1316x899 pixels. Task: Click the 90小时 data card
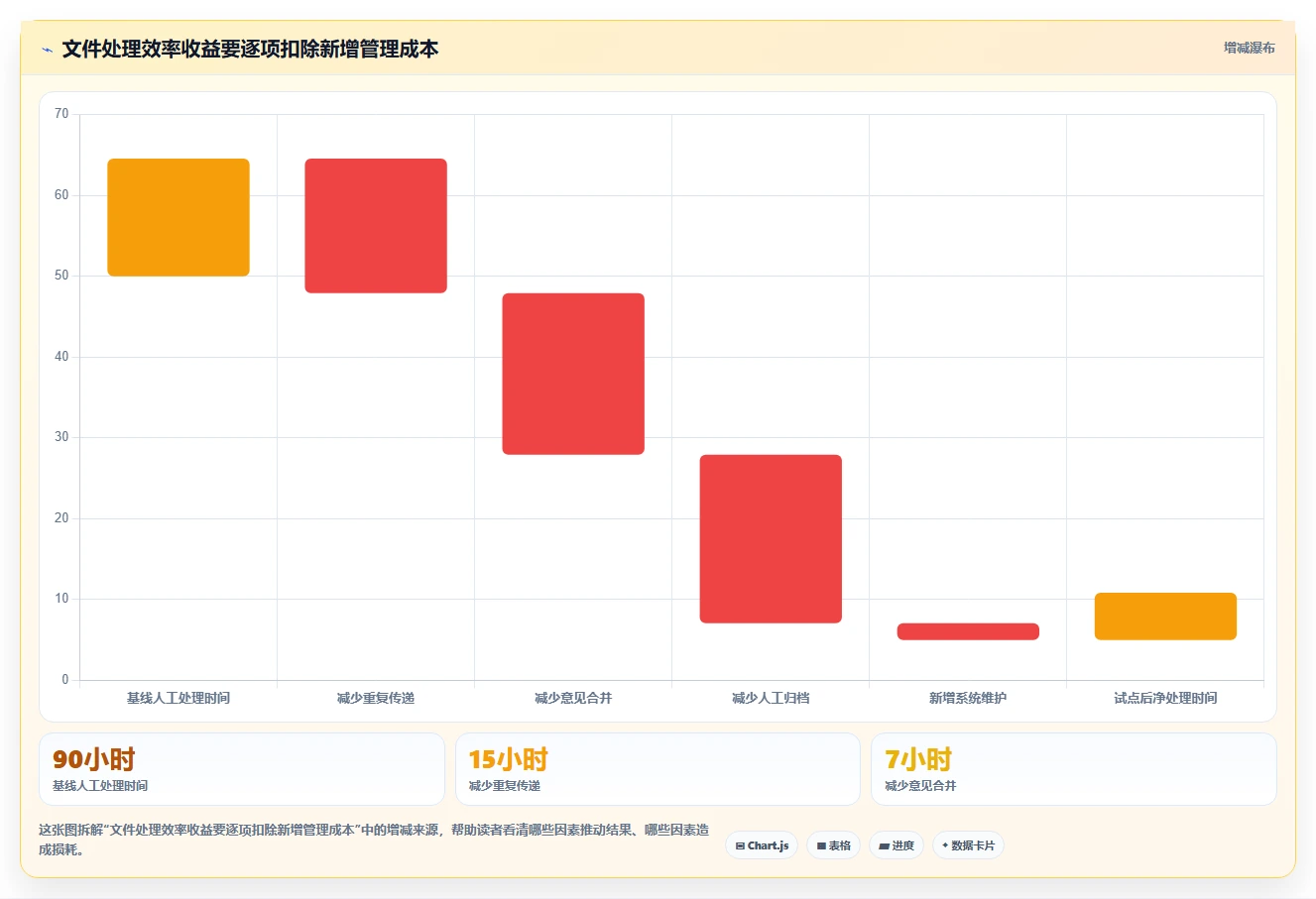242,769
